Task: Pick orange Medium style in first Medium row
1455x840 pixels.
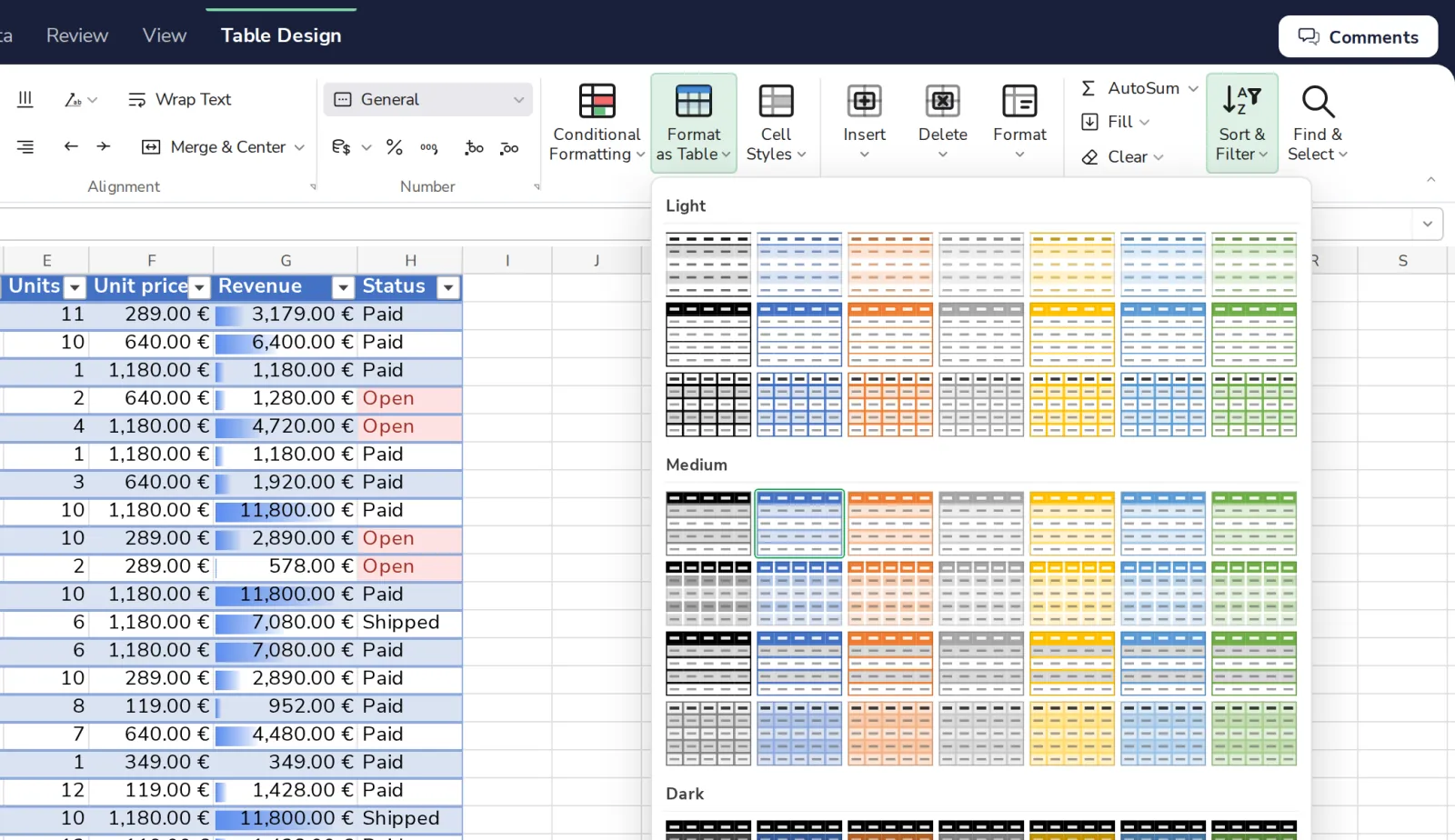Action: (890, 524)
